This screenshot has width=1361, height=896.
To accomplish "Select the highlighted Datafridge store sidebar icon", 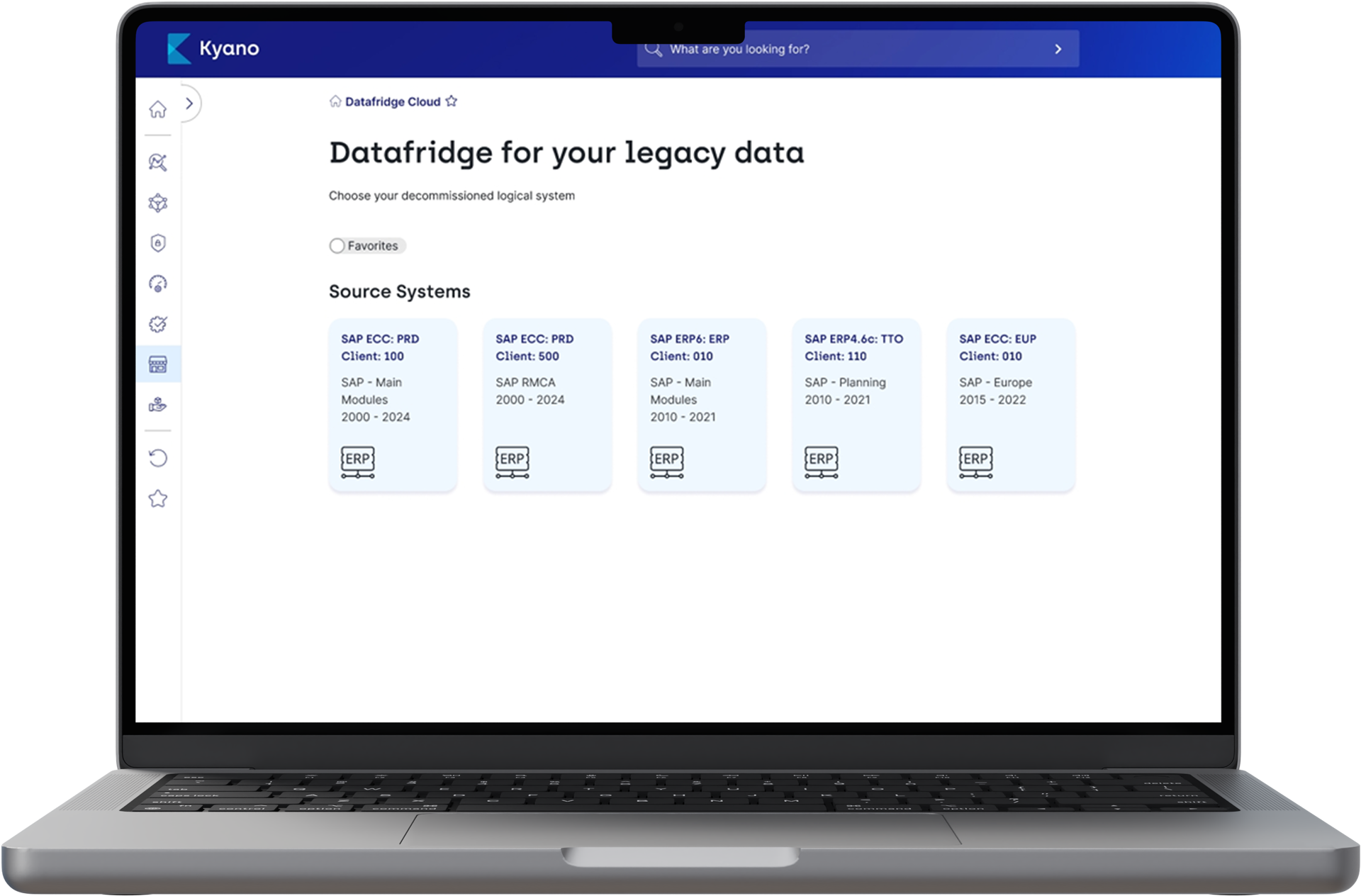I will pyautogui.click(x=157, y=364).
